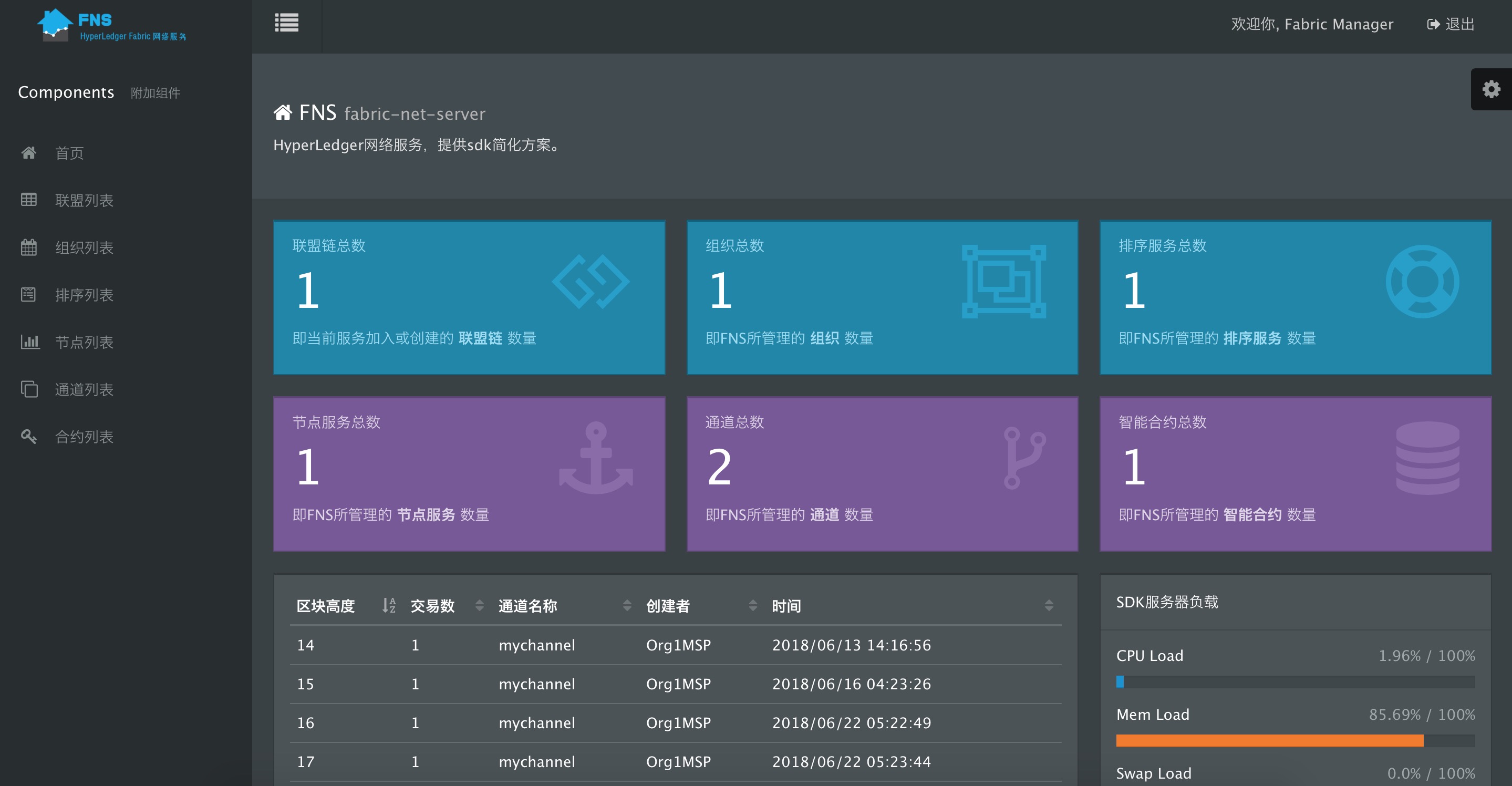The height and width of the screenshot is (786, 1512).
Task: Click the anchor icon on 节点服务总数 card
Action: (595, 458)
